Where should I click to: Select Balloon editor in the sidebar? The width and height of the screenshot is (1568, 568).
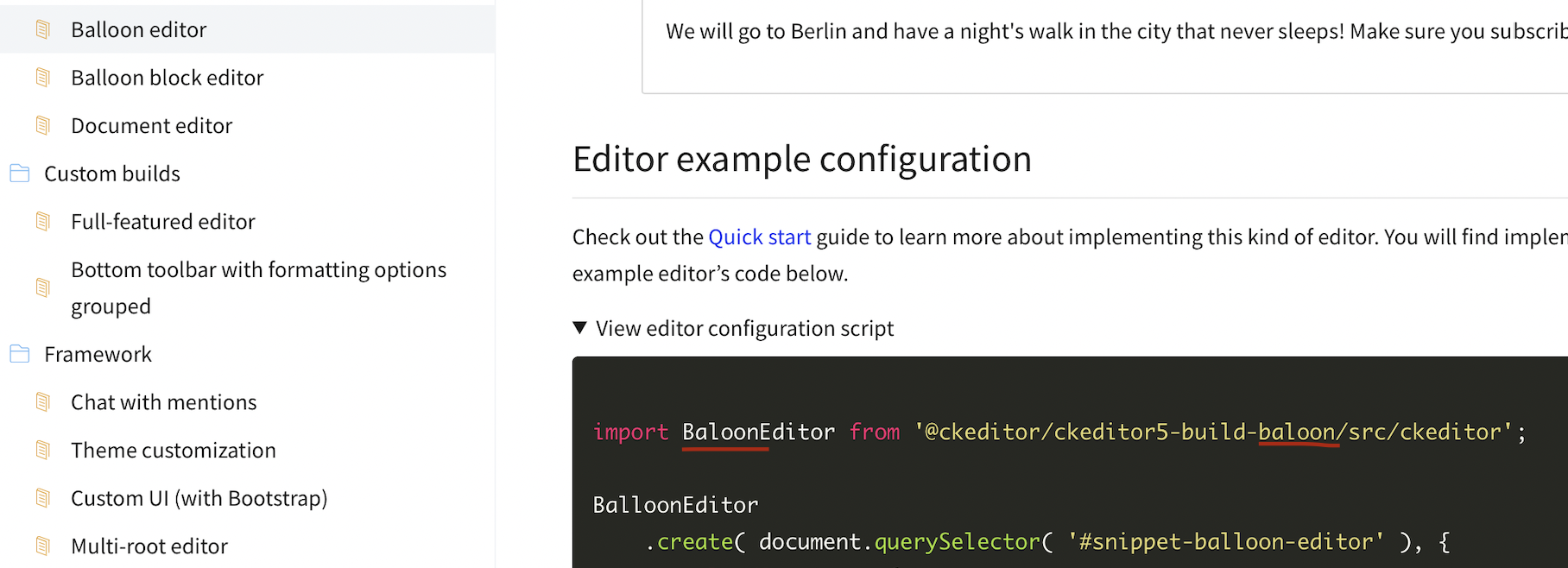[x=138, y=28]
